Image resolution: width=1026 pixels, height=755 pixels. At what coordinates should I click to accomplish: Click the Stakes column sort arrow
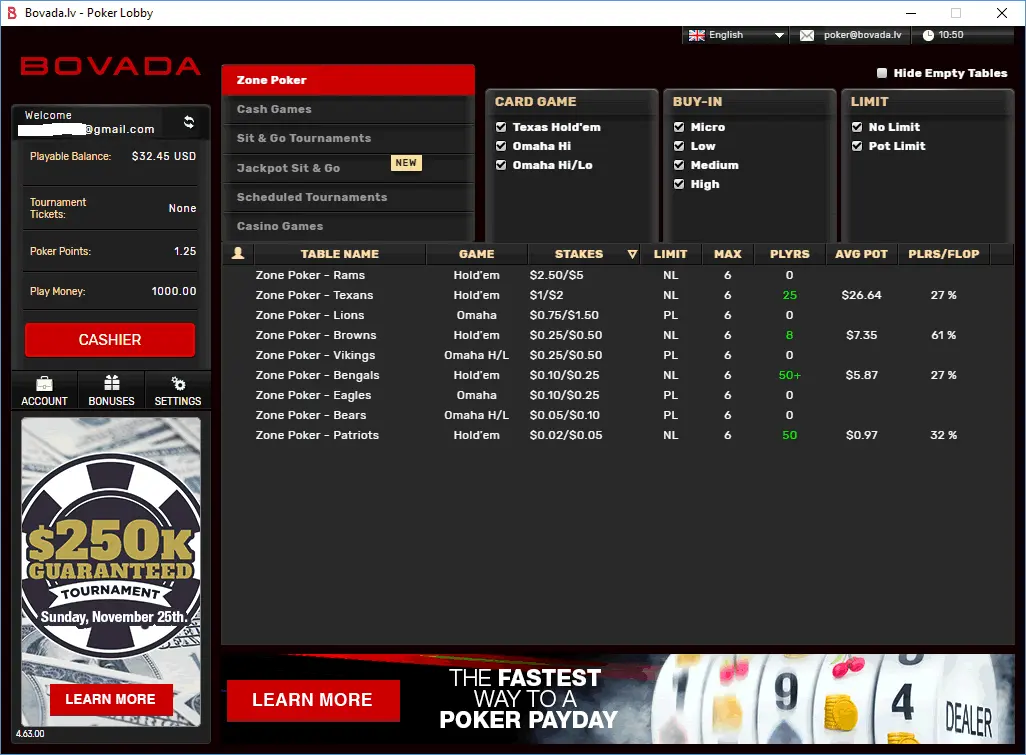point(632,254)
